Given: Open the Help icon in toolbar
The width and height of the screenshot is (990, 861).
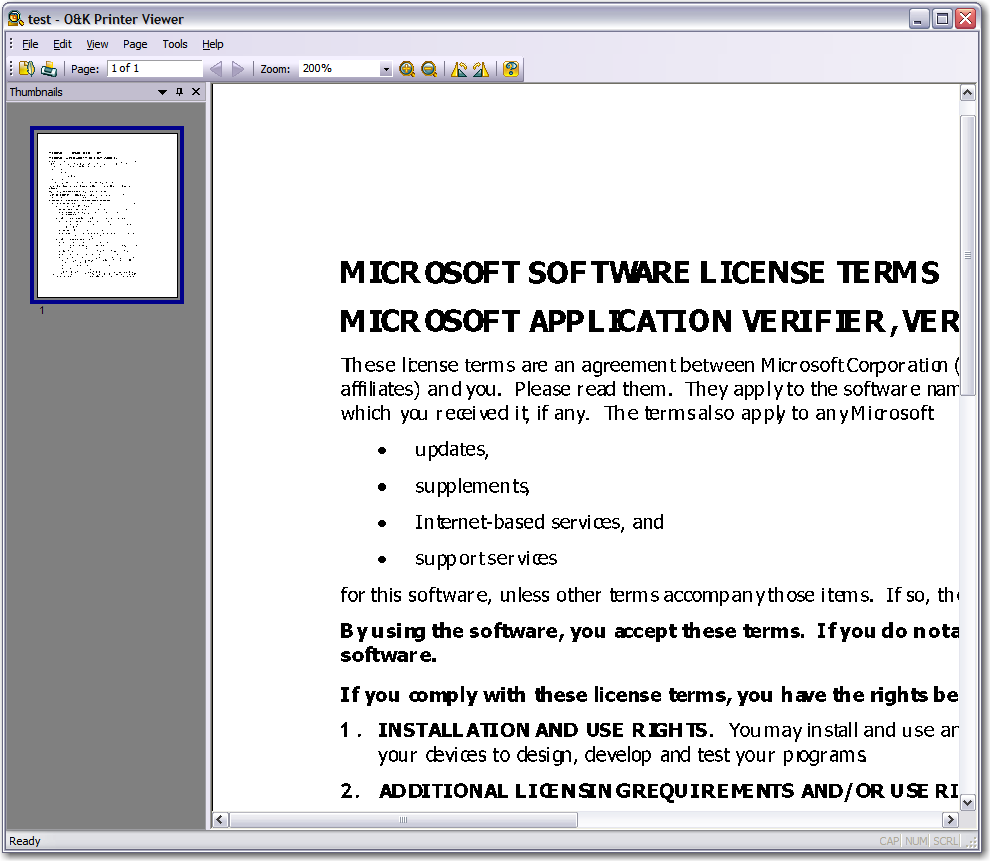Looking at the screenshot, I should pyautogui.click(x=511, y=69).
